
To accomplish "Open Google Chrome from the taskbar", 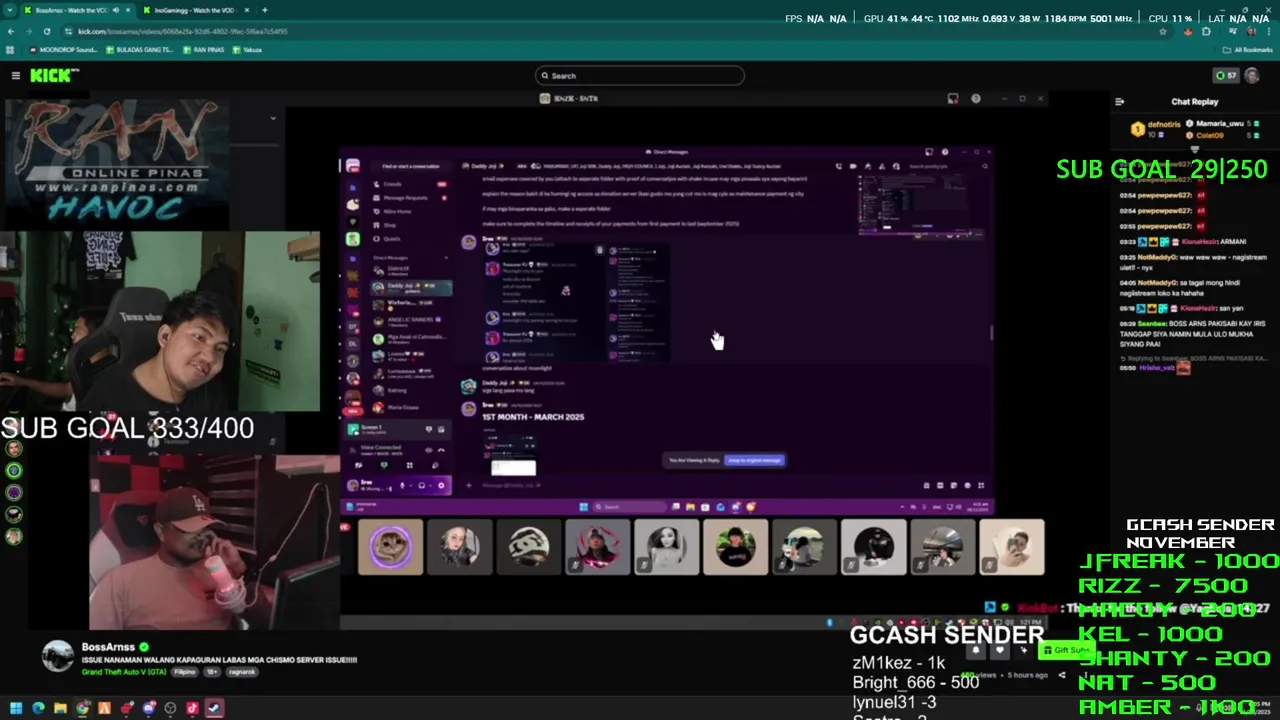I will click(82, 708).
